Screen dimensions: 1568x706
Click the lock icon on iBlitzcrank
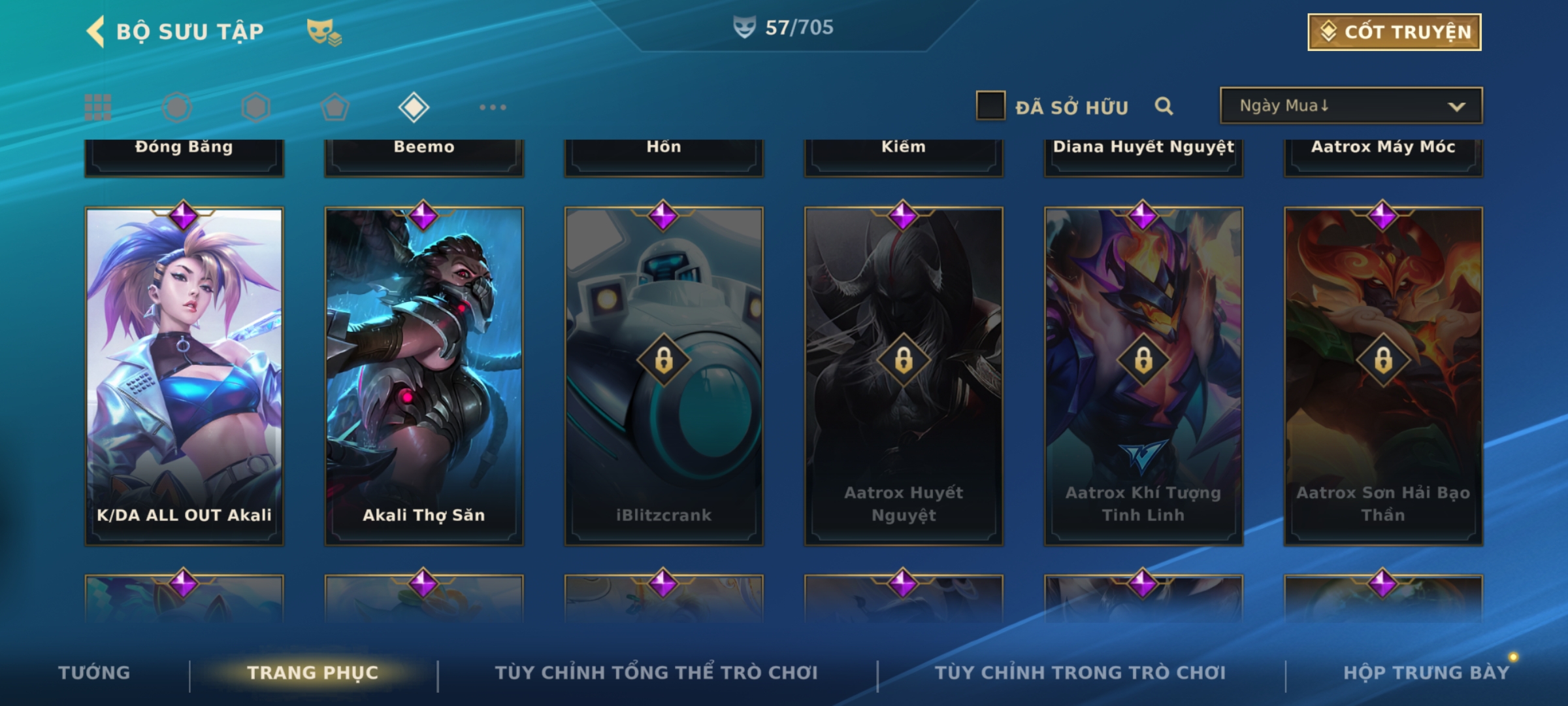[664, 360]
